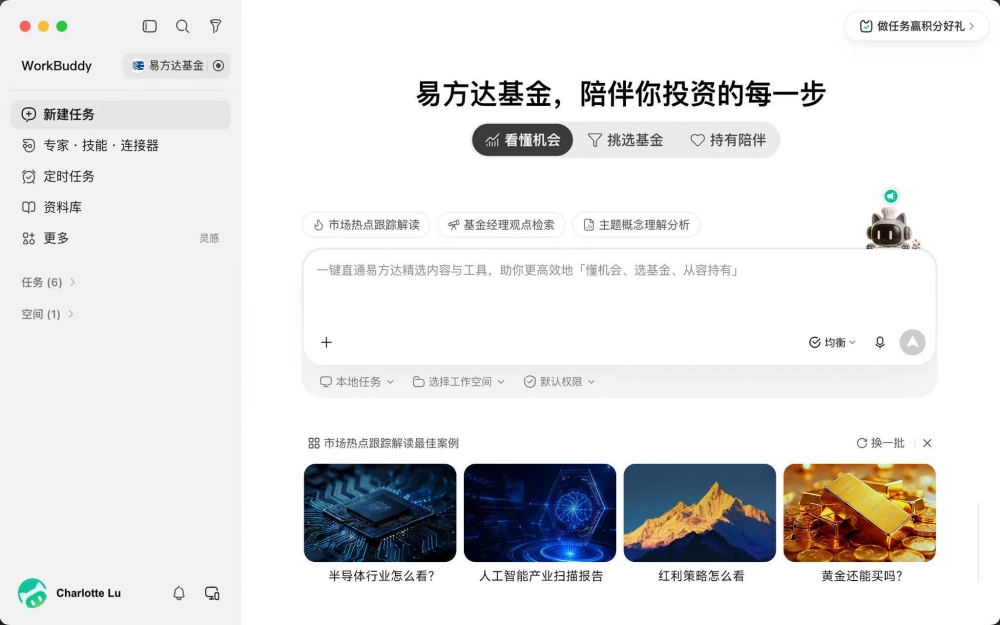This screenshot has height=625, width=1000.
Task: Switch to 持有陪伴 tab
Action: (x=728, y=140)
